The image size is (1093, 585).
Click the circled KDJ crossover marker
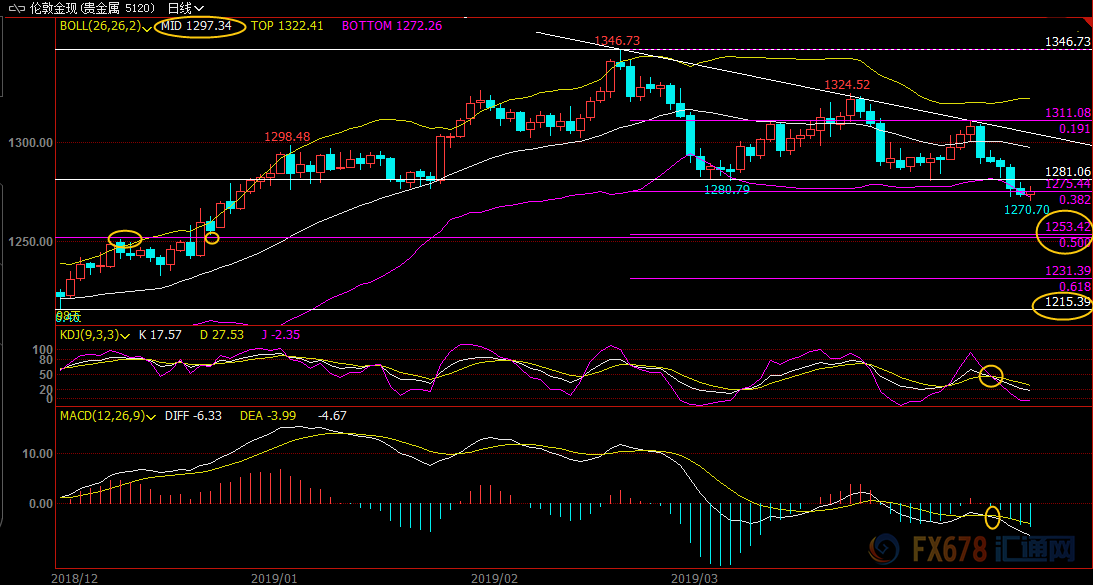click(x=991, y=376)
